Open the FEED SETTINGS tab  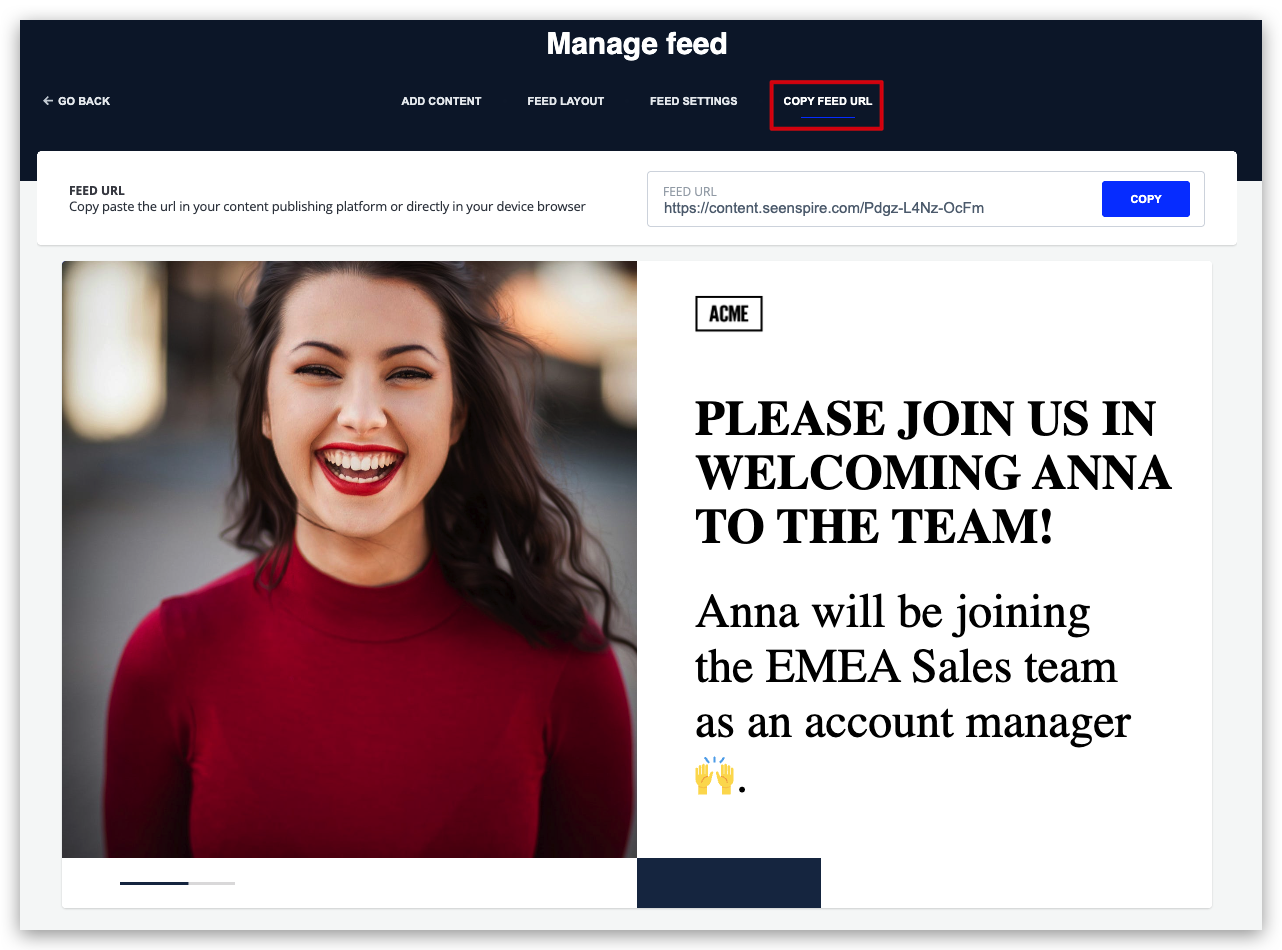(x=693, y=101)
